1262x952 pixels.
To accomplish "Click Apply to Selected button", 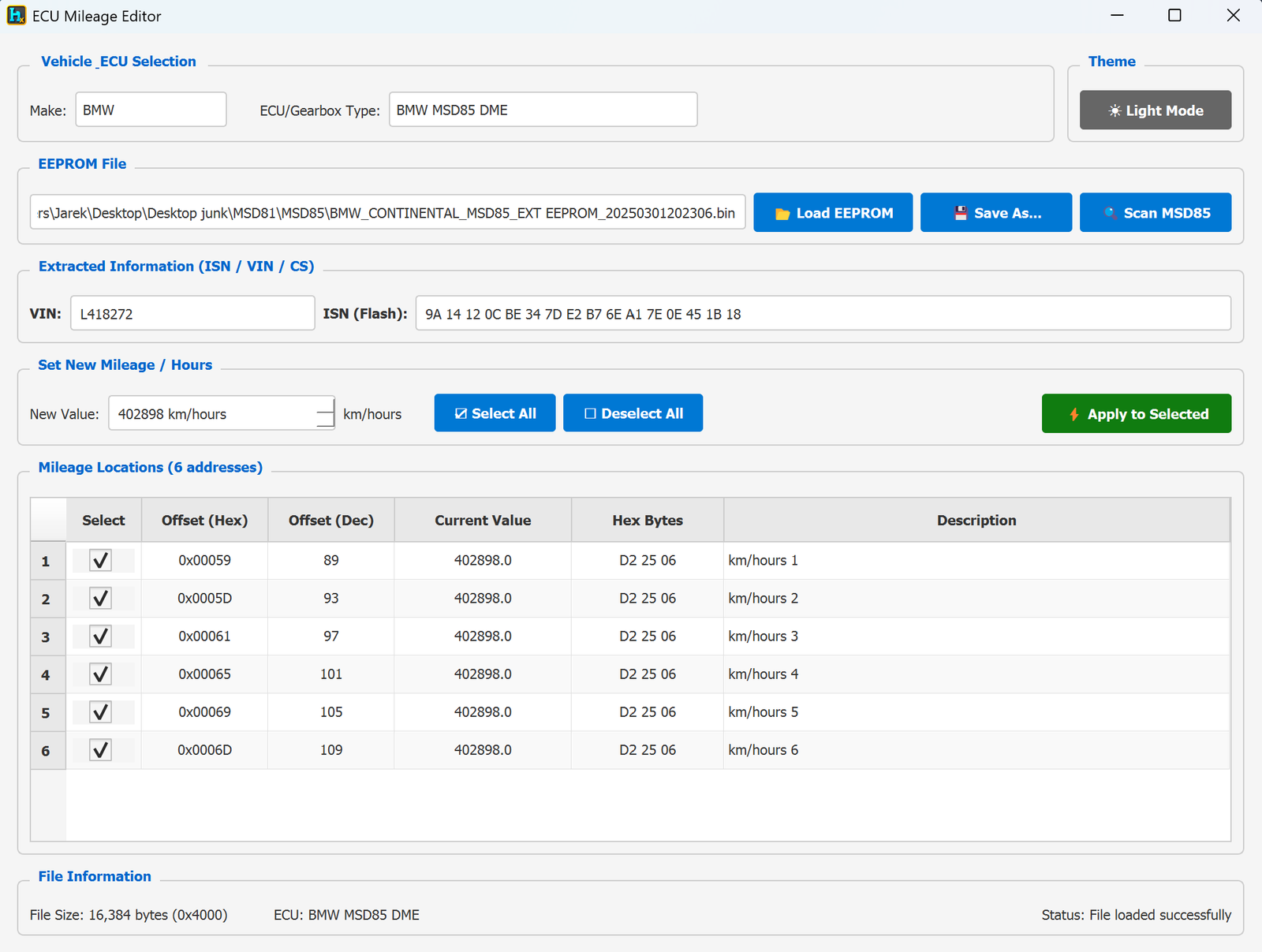I will tap(1137, 414).
